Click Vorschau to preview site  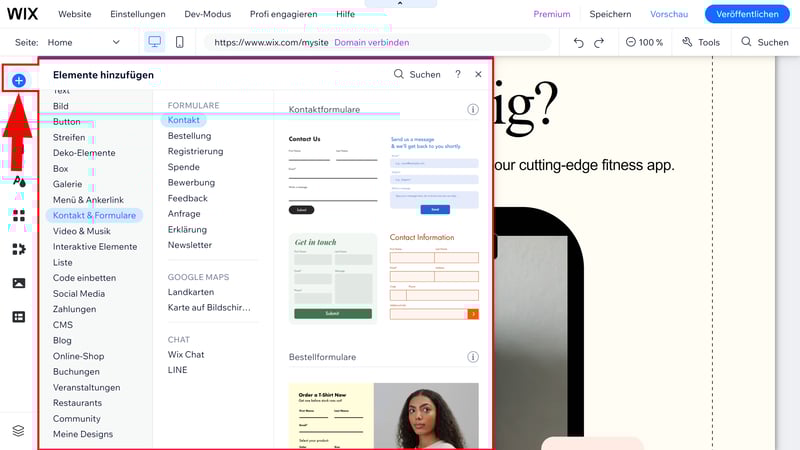coord(669,14)
